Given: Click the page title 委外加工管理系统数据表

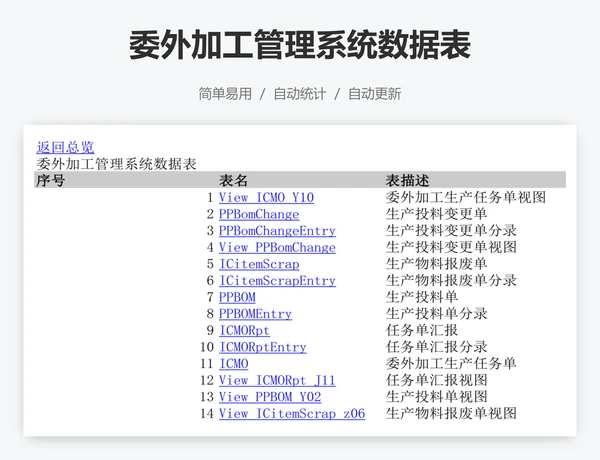Looking at the screenshot, I should (300, 45).
